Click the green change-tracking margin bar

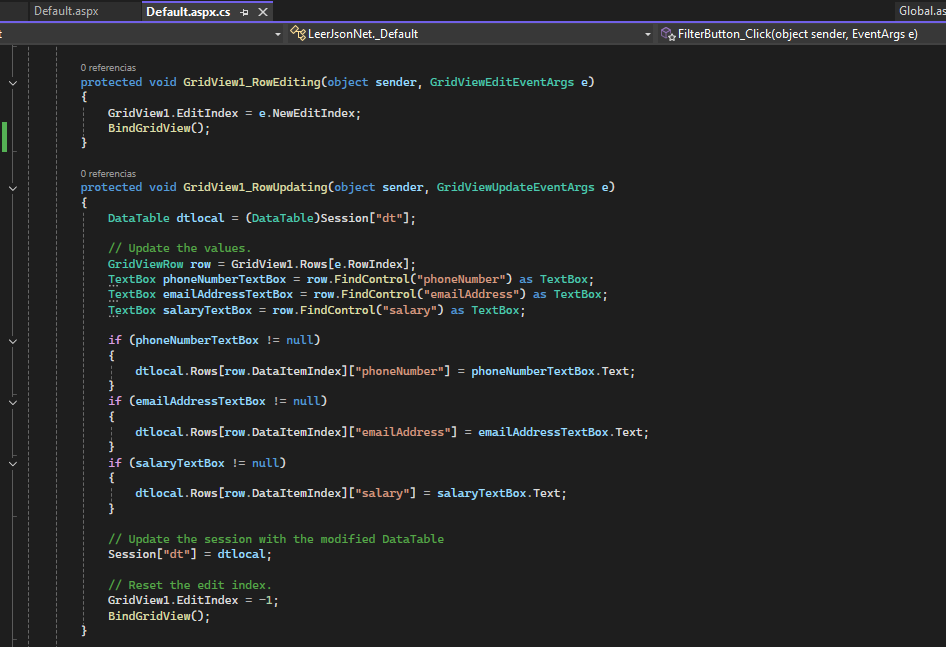5,136
